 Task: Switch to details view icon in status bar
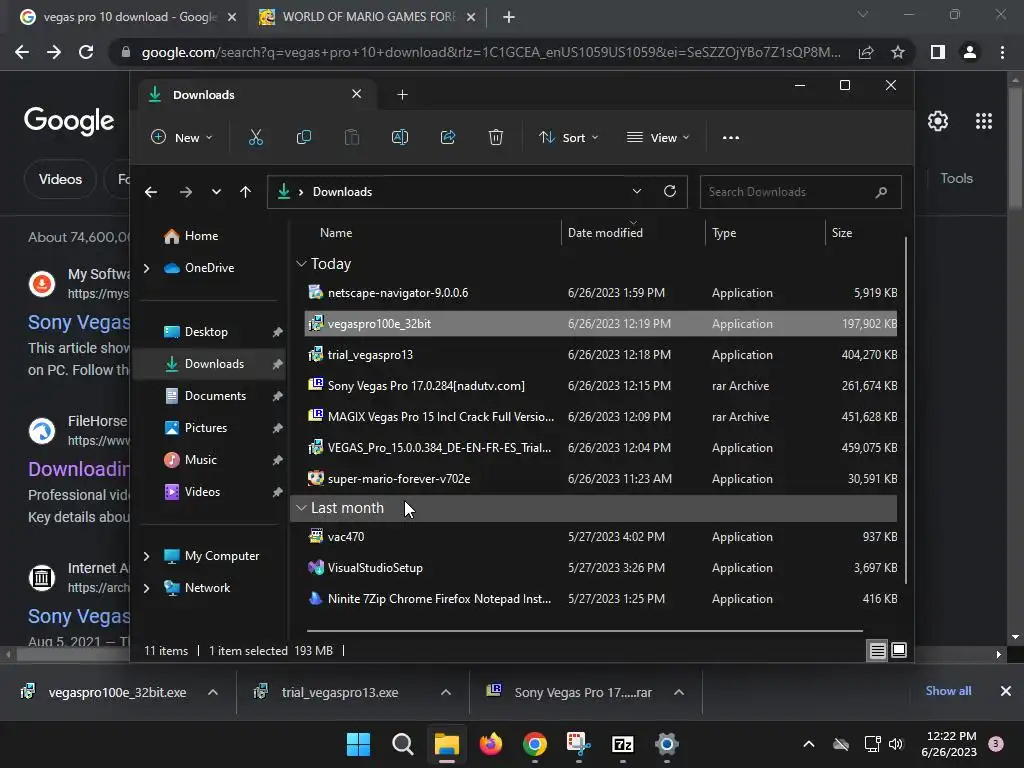[877, 650]
